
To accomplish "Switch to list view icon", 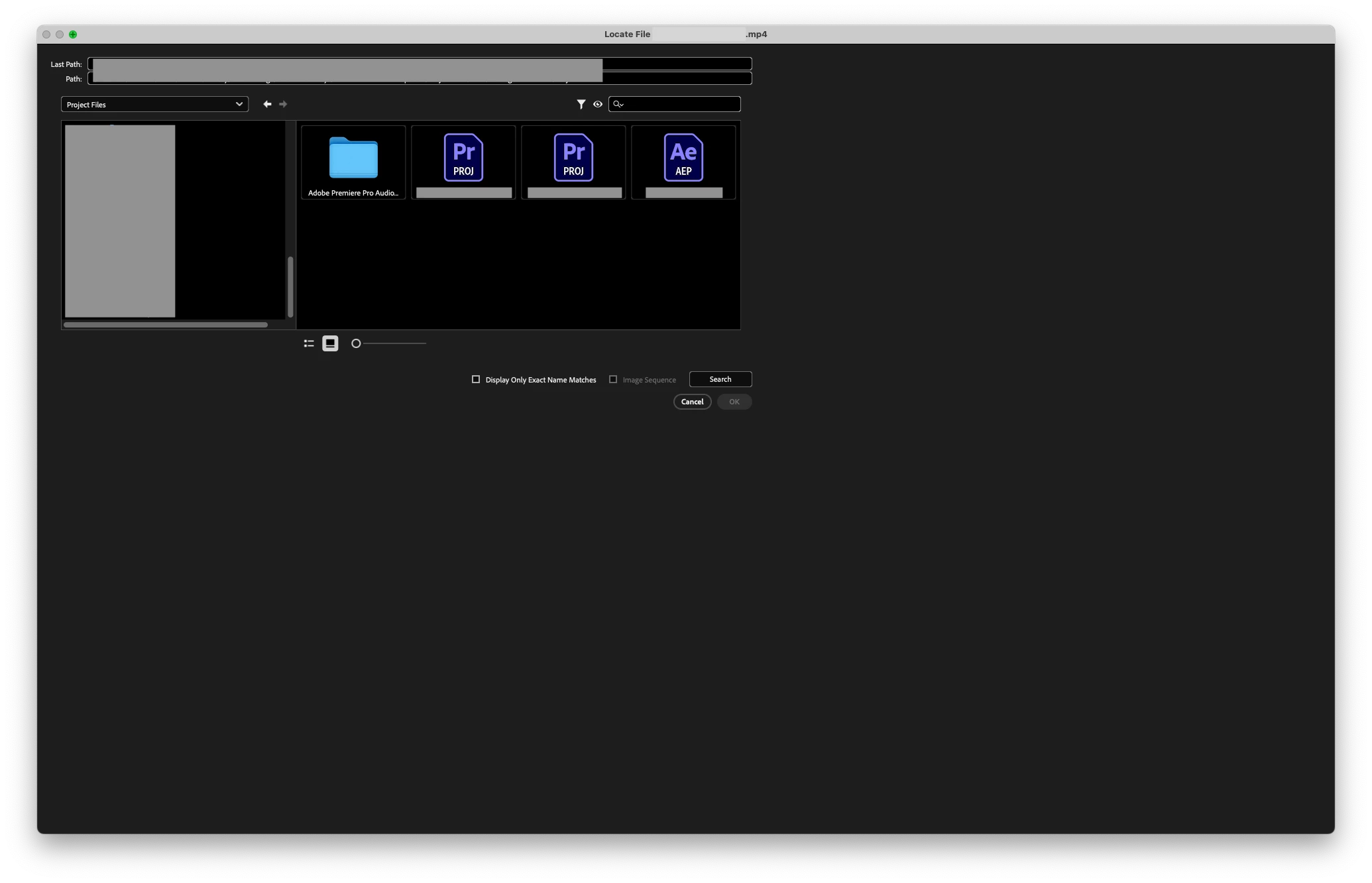I will click(x=309, y=343).
